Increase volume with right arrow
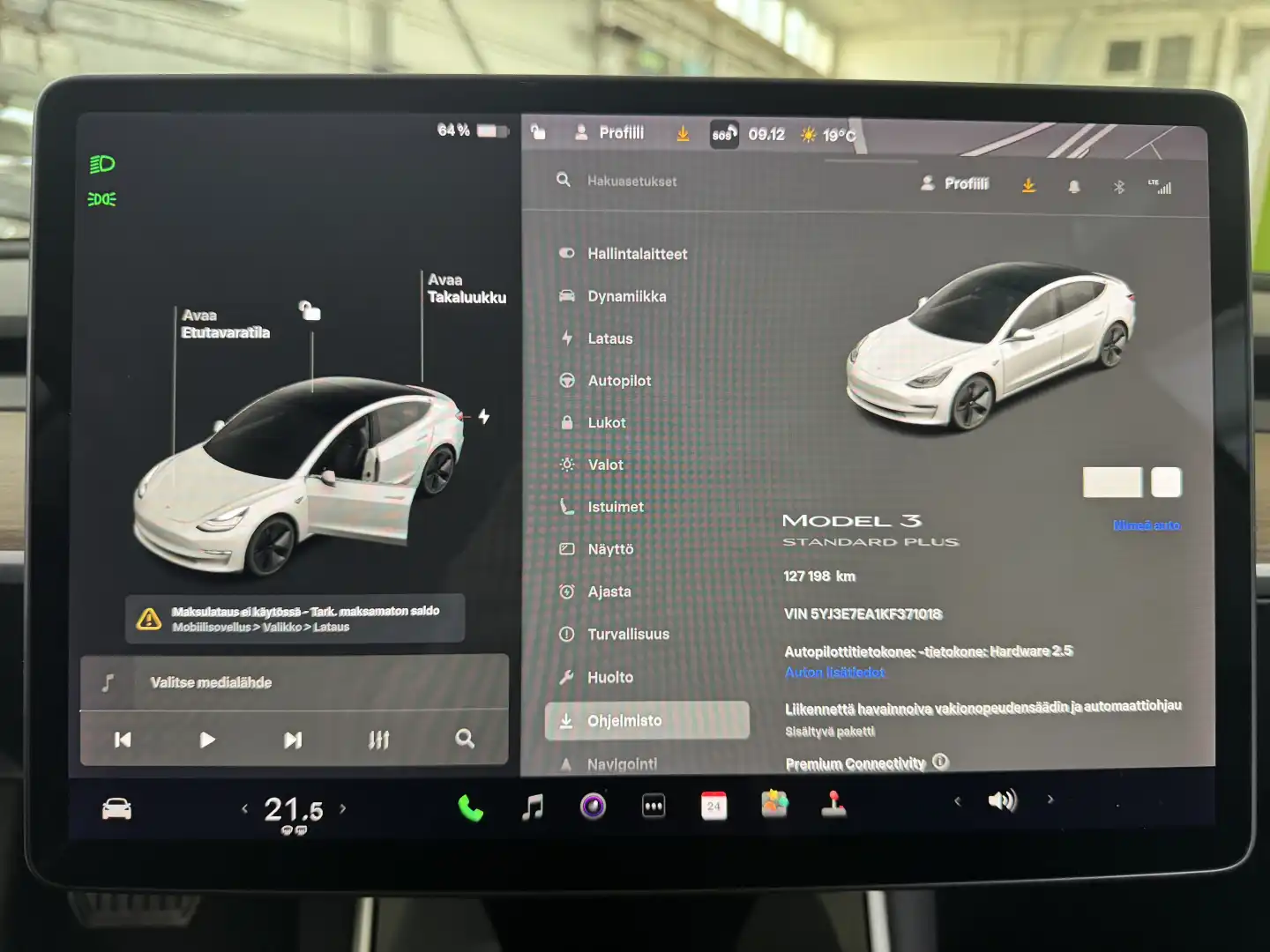1270x952 pixels. click(x=1050, y=800)
